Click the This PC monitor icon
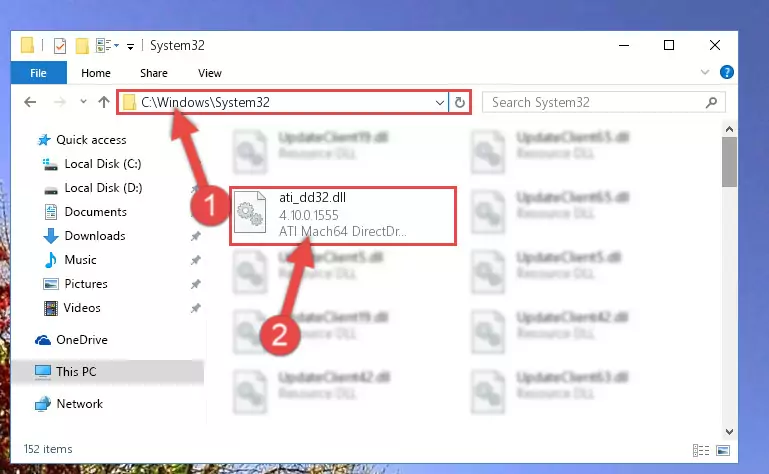This screenshot has width=769, height=474. point(43,372)
